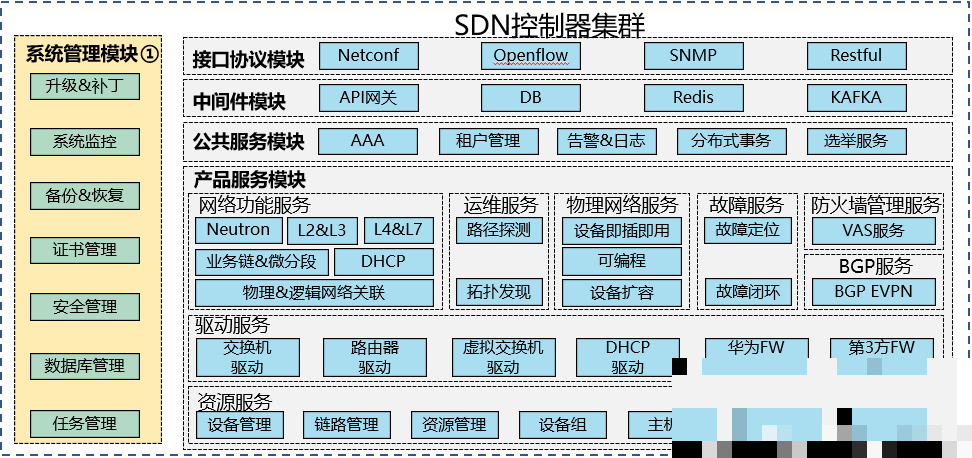Viewport: 972px width, 458px height.
Task: Click the 物理网络服务 heading
Action: 622,204
